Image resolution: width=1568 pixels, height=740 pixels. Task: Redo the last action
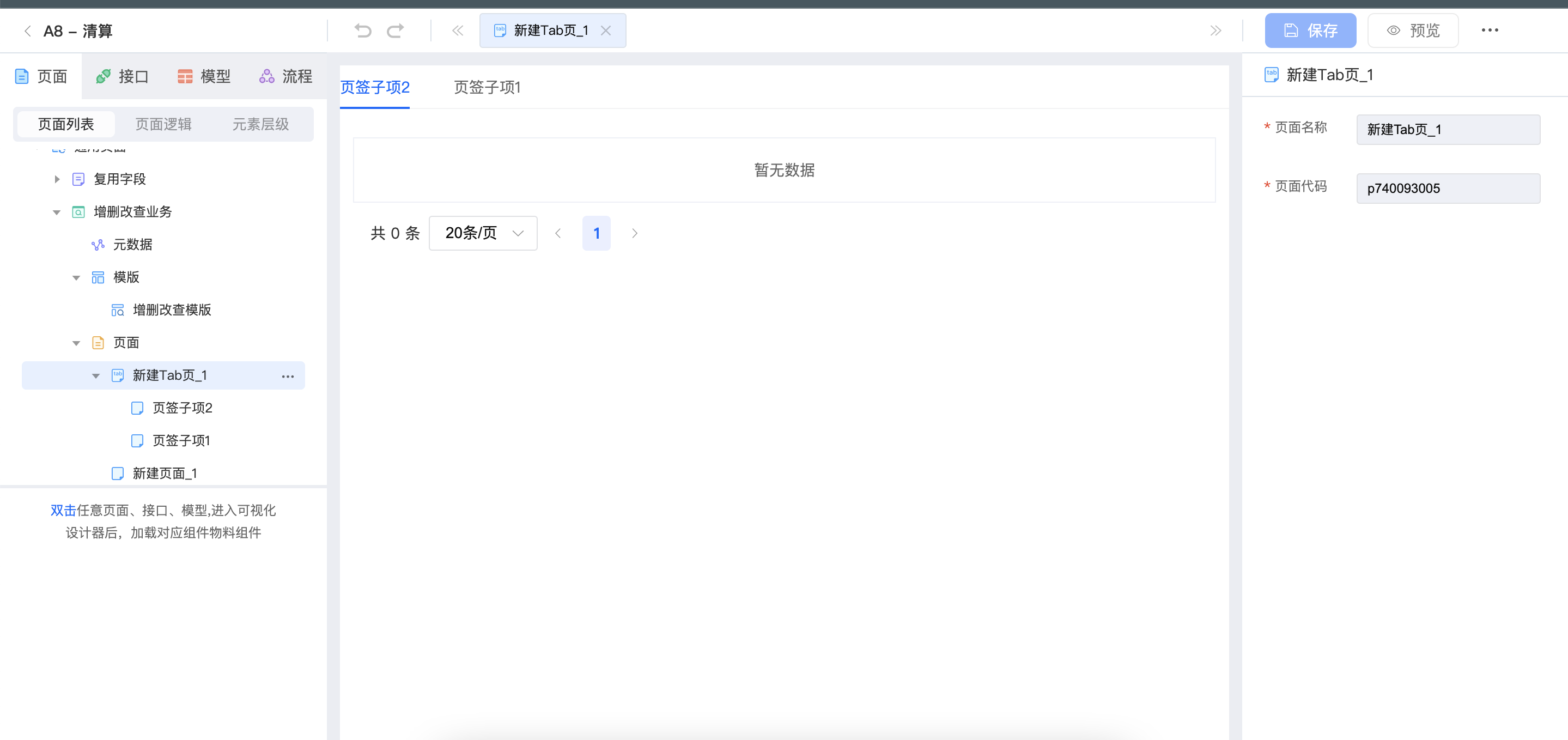(396, 31)
